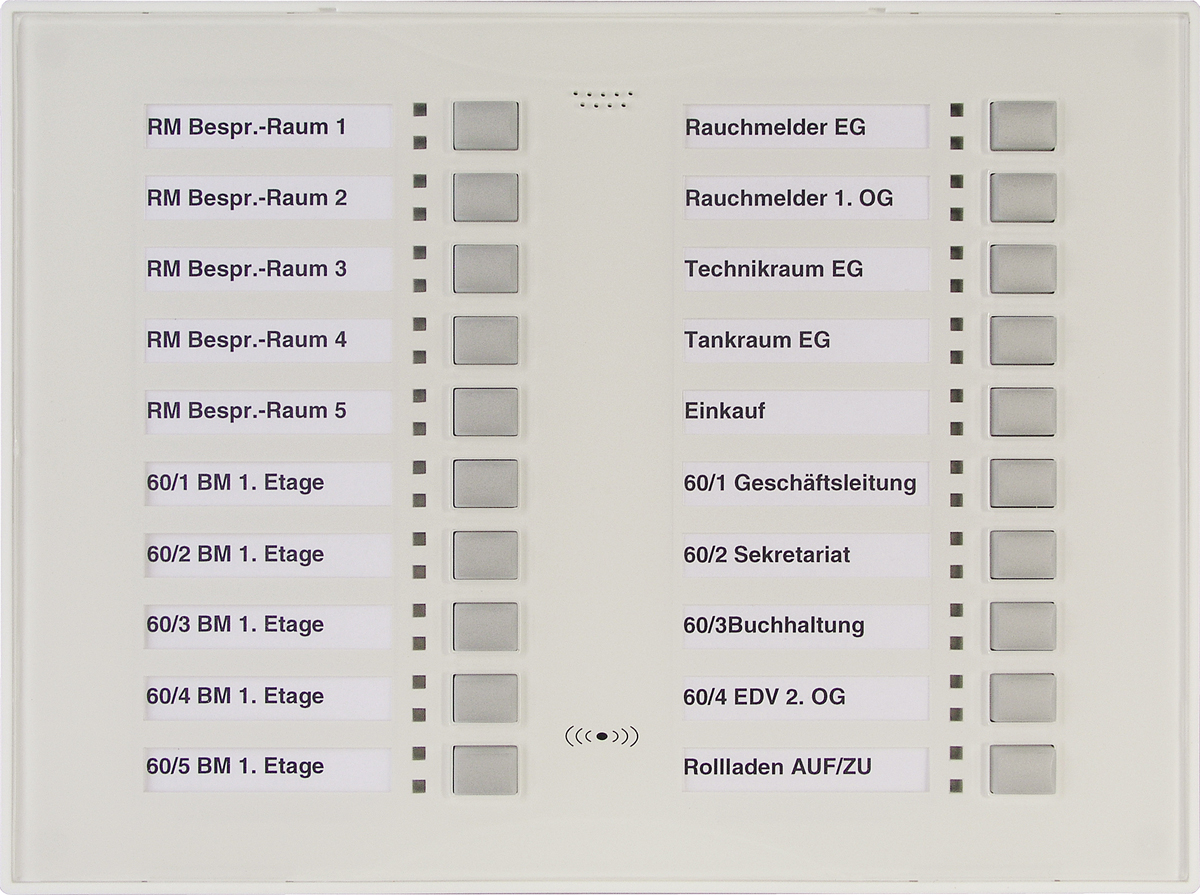
Task: Push the 60/4 EDV 2. OG button
Action: coord(1023,698)
